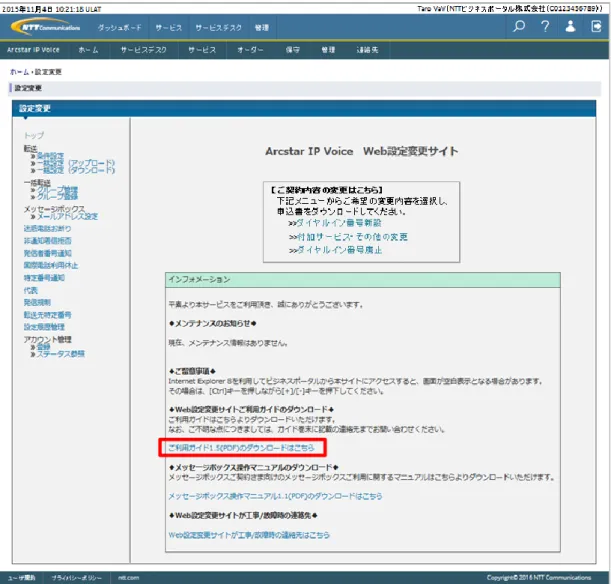Select 連絡先 in the Arcstar navigation bar
Screen dimensions: 611x584
367,50
